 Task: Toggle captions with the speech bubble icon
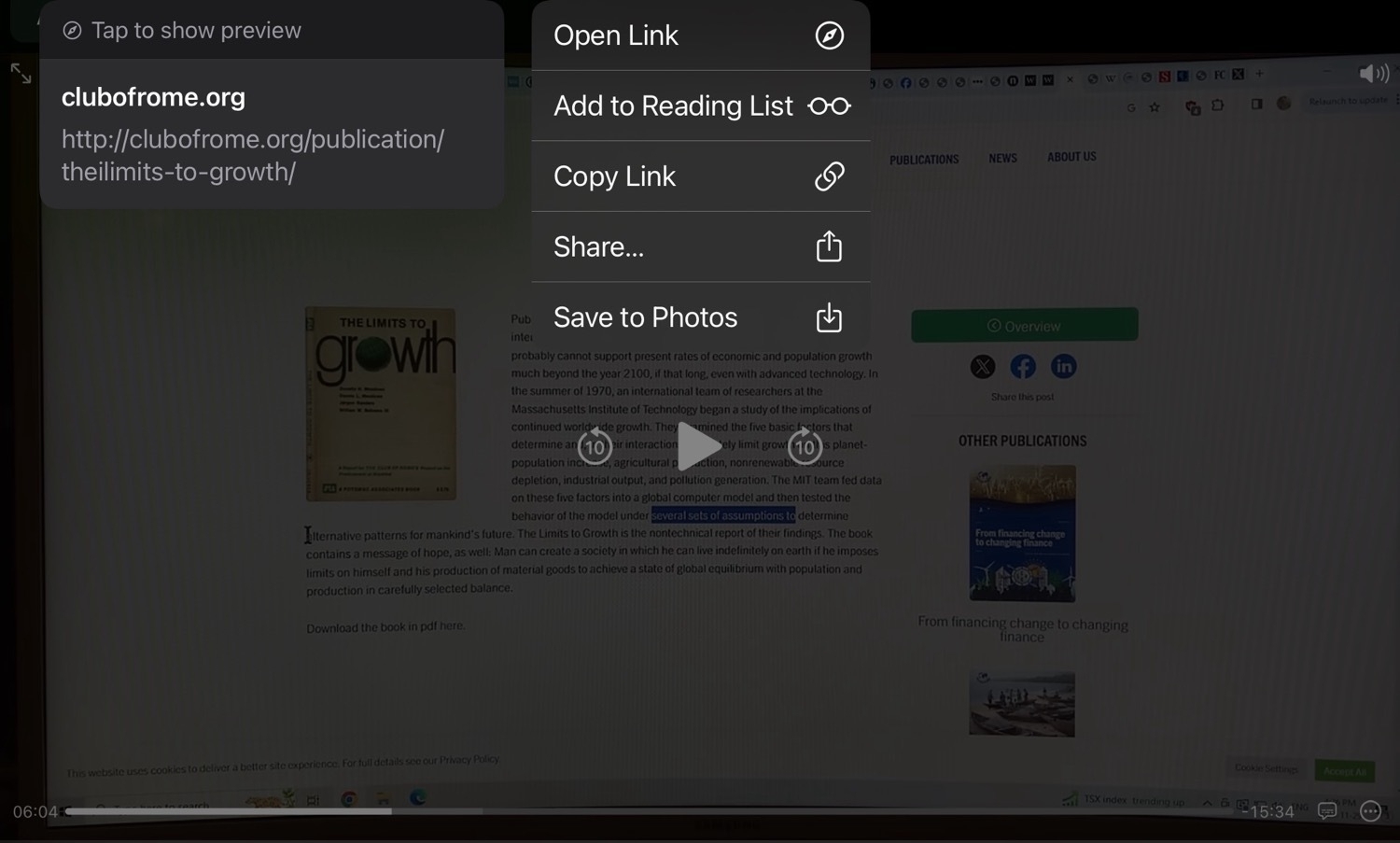point(1326,811)
